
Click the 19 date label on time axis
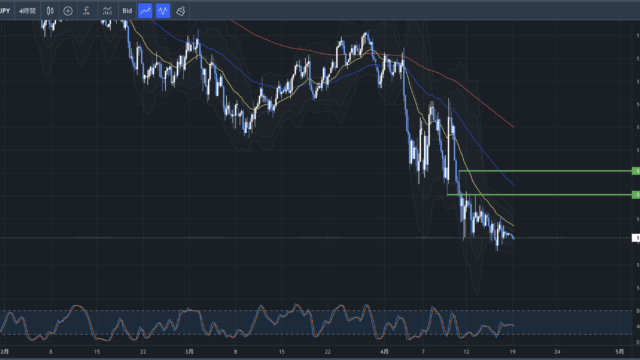(x=513, y=351)
